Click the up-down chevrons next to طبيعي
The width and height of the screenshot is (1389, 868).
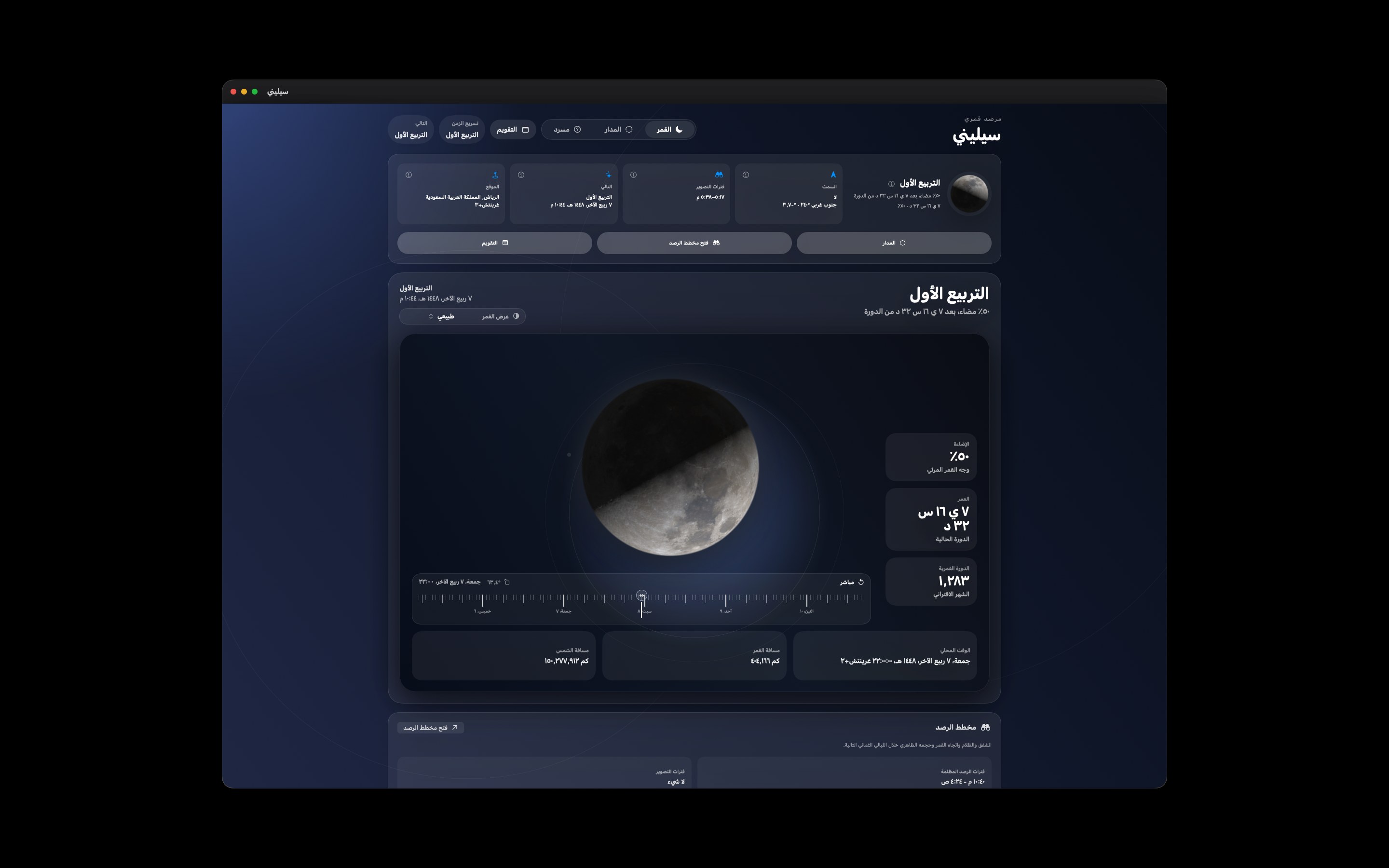[x=431, y=316]
